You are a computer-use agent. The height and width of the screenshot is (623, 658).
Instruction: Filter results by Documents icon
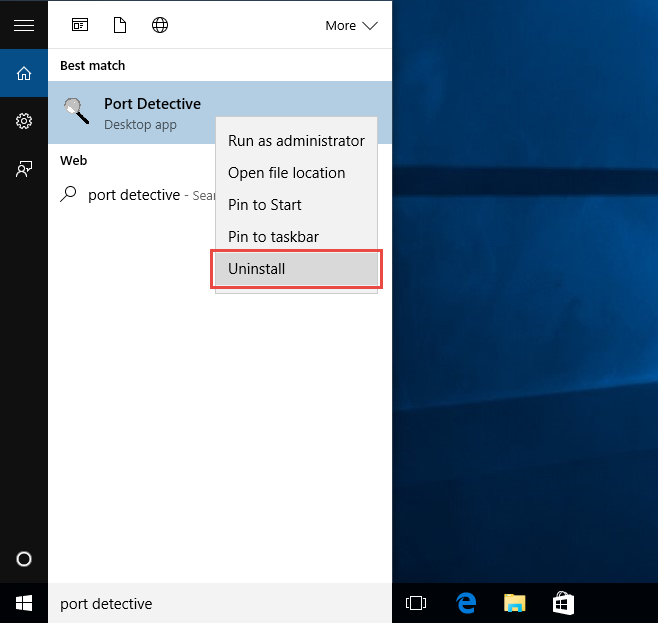coord(120,25)
